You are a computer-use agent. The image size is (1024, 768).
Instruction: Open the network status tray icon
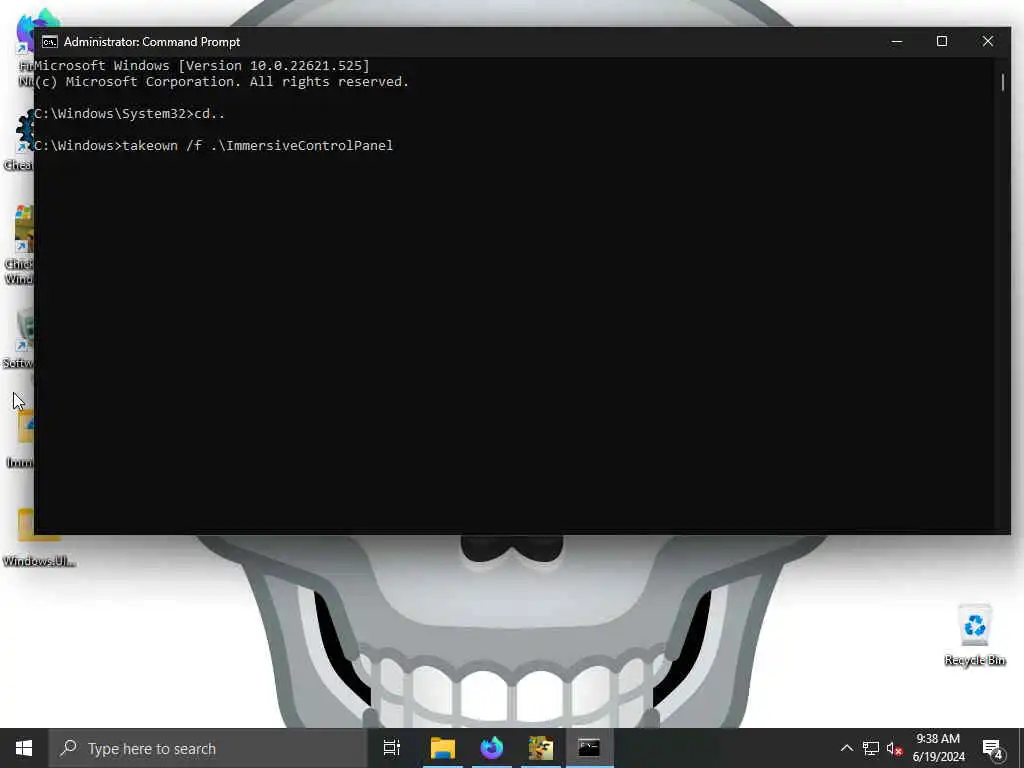[x=871, y=748]
